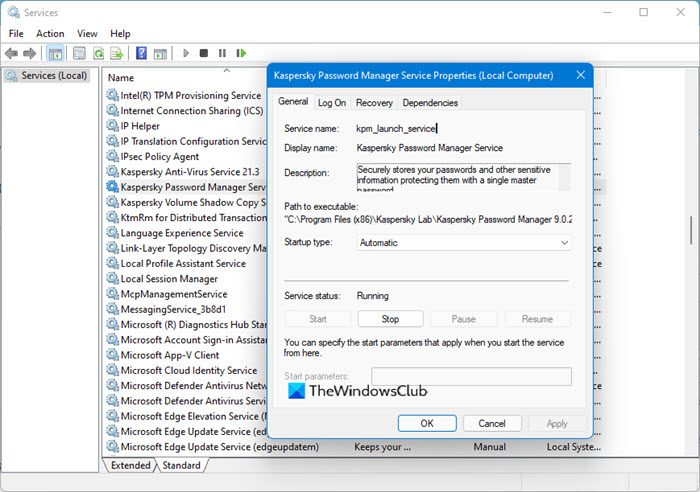700x492 pixels.
Task: Select IP Translation Configuration Service row
Action: tap(186, 141)
